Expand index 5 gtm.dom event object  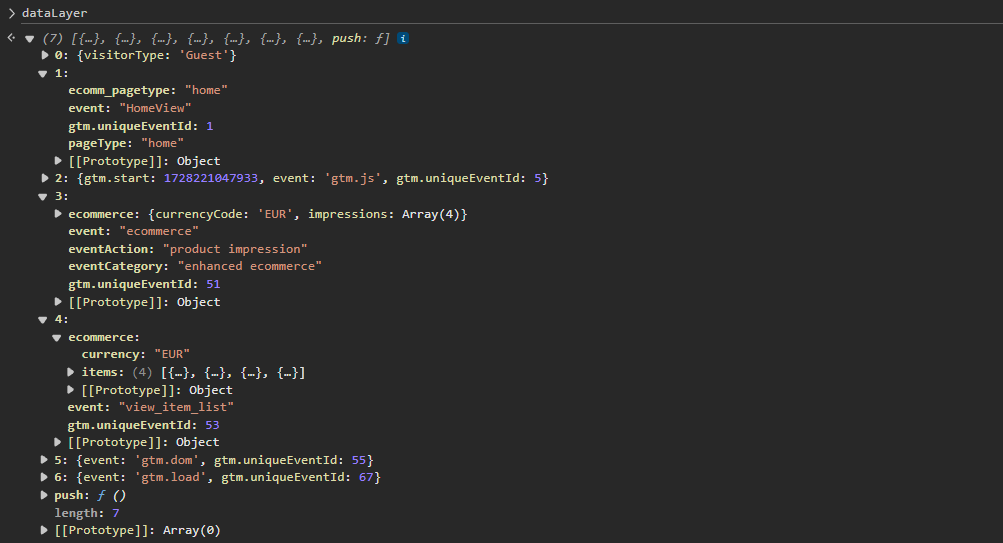(x=45, y=460)
